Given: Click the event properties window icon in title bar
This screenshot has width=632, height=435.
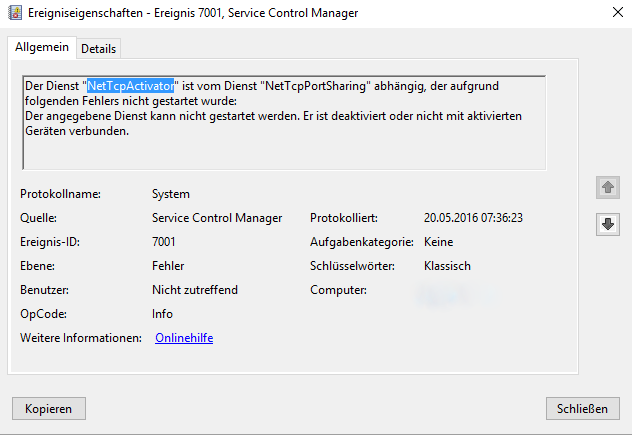Looking at the screenshot, I should click(13, 13).
